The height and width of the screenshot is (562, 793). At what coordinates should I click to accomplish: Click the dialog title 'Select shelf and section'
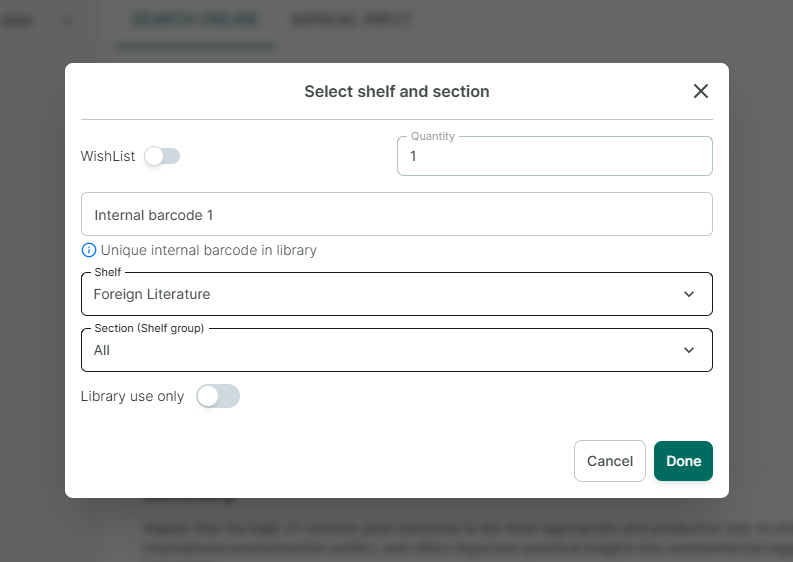coord(396,92)
